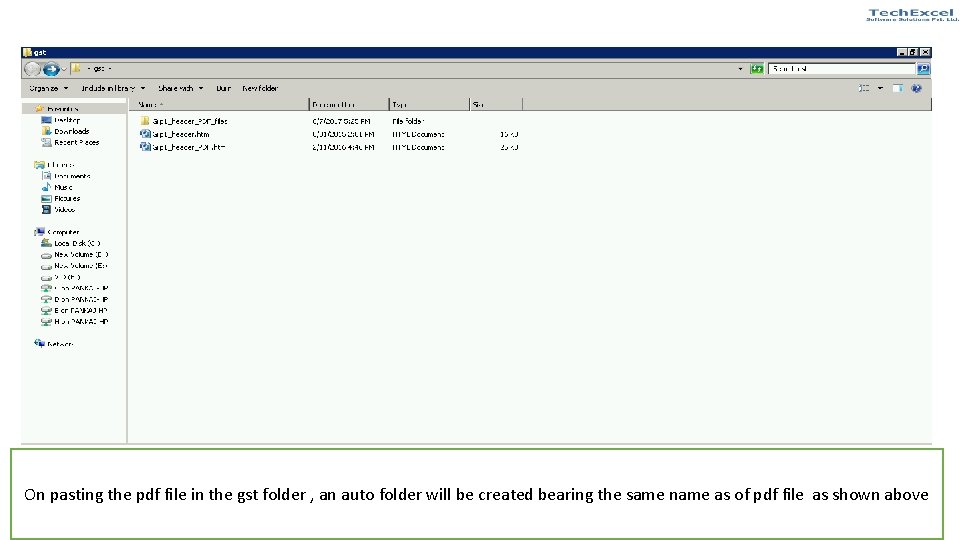Open the Pictures library

pyautogui.click(x=67, y=198)
